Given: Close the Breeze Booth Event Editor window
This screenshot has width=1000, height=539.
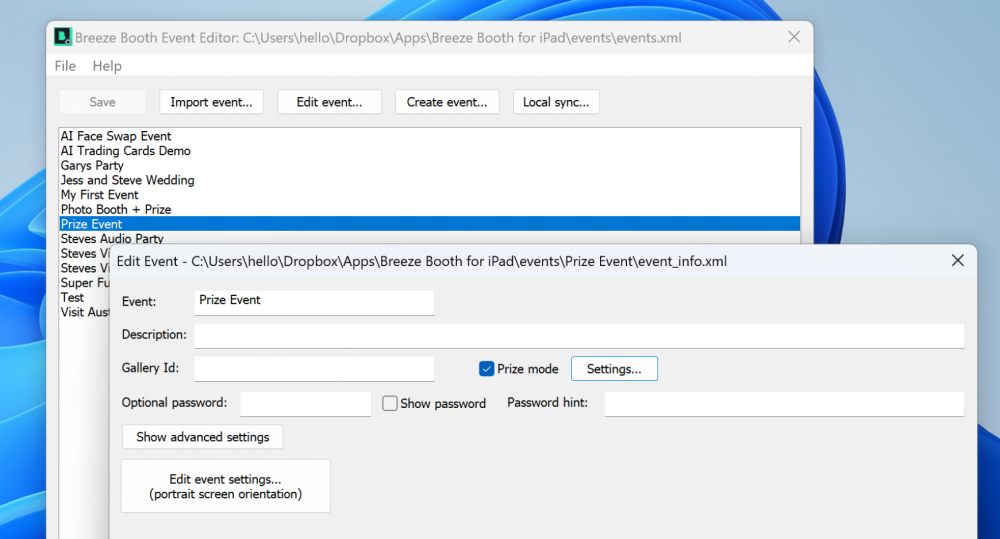Looking at the screenshot, I should tap(794, 37).
